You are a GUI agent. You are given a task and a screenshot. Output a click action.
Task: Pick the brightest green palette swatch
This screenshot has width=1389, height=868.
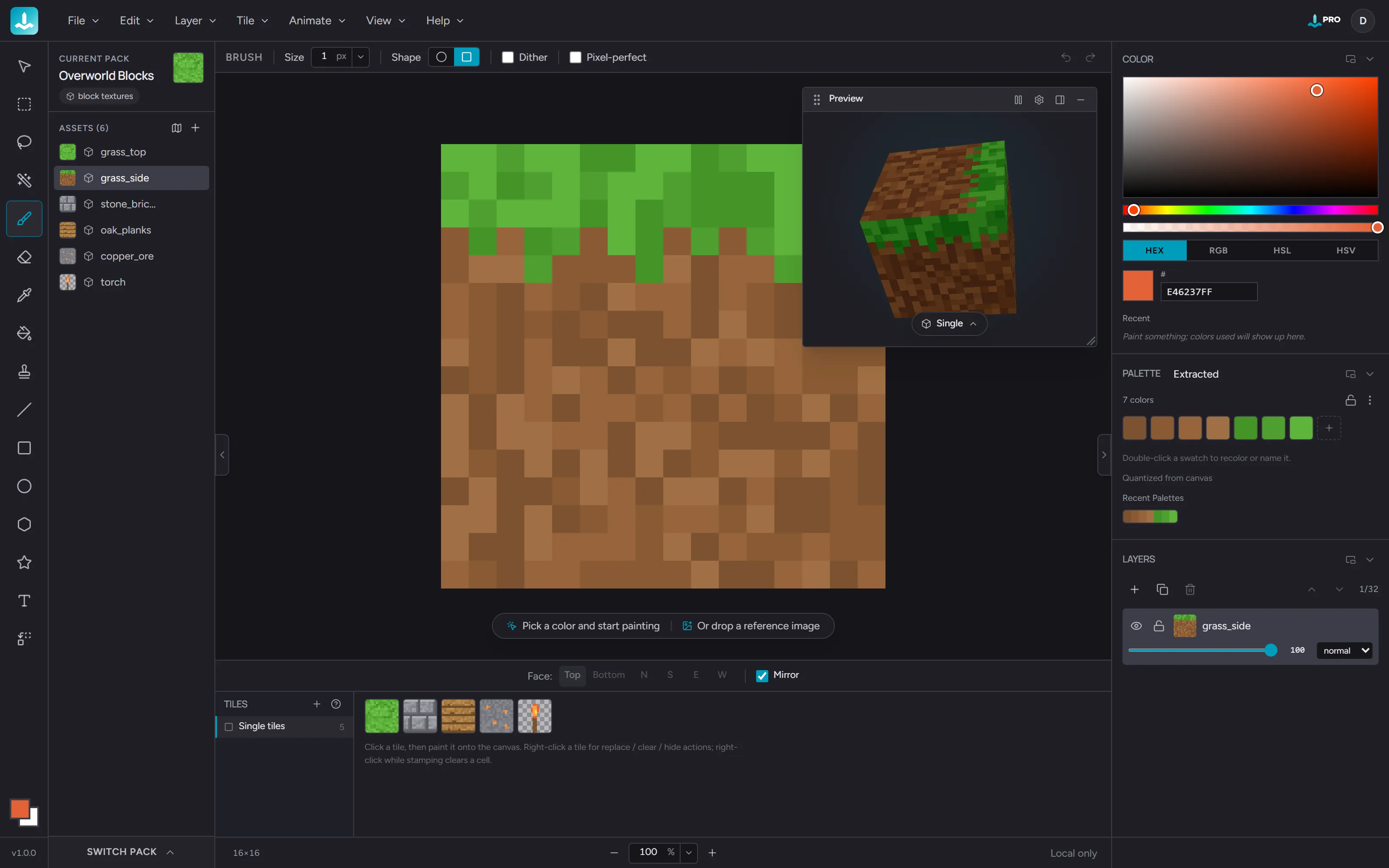coord(1301,428)
